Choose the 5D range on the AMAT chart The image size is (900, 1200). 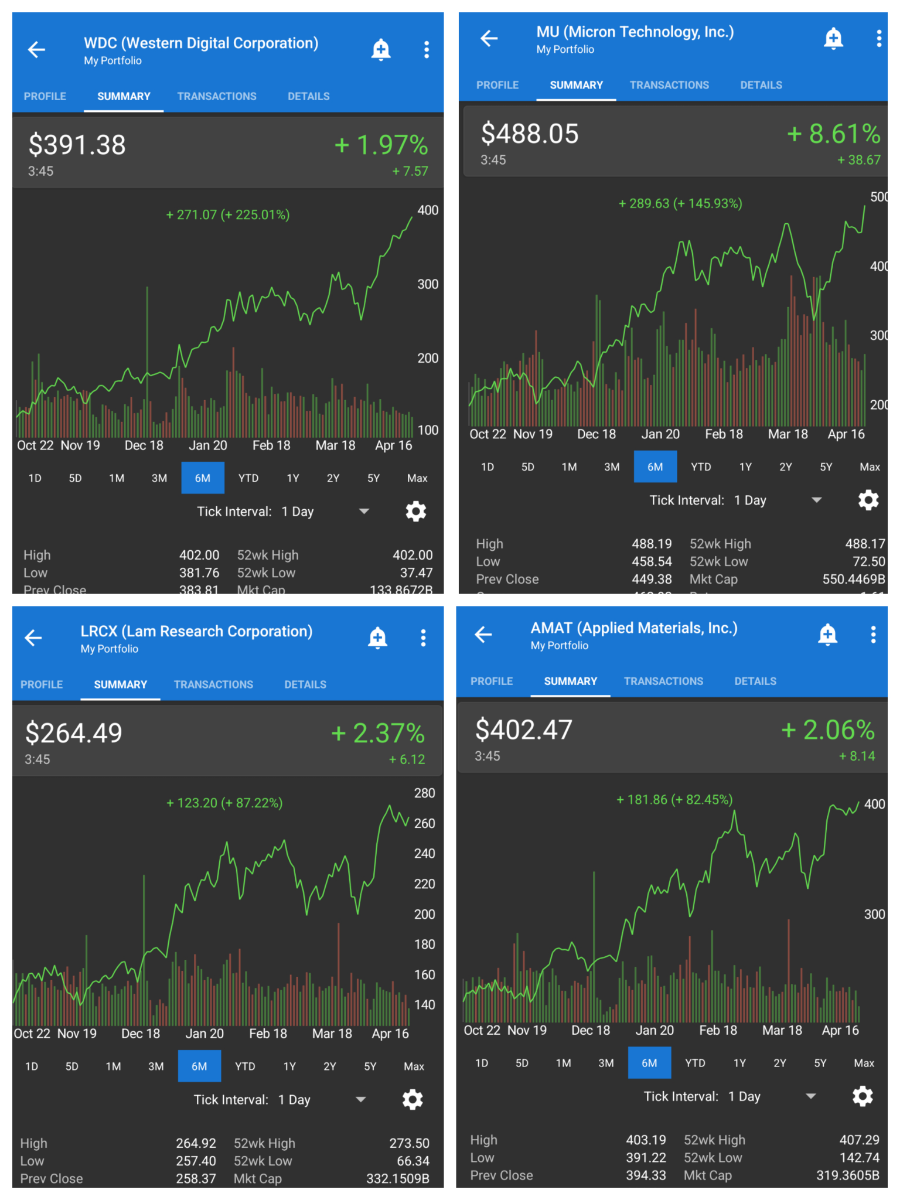522,1063
